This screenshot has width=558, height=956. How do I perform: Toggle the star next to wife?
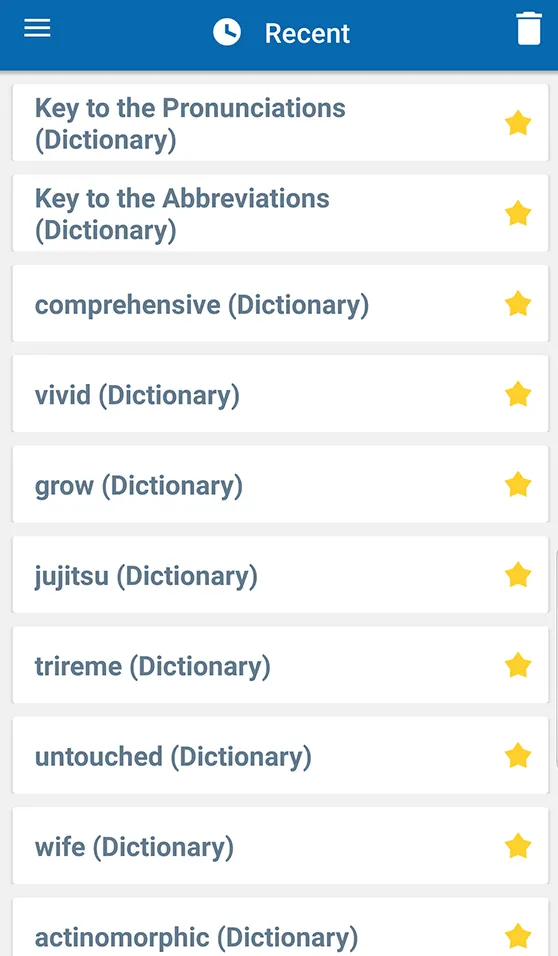[x=518, y=846]
